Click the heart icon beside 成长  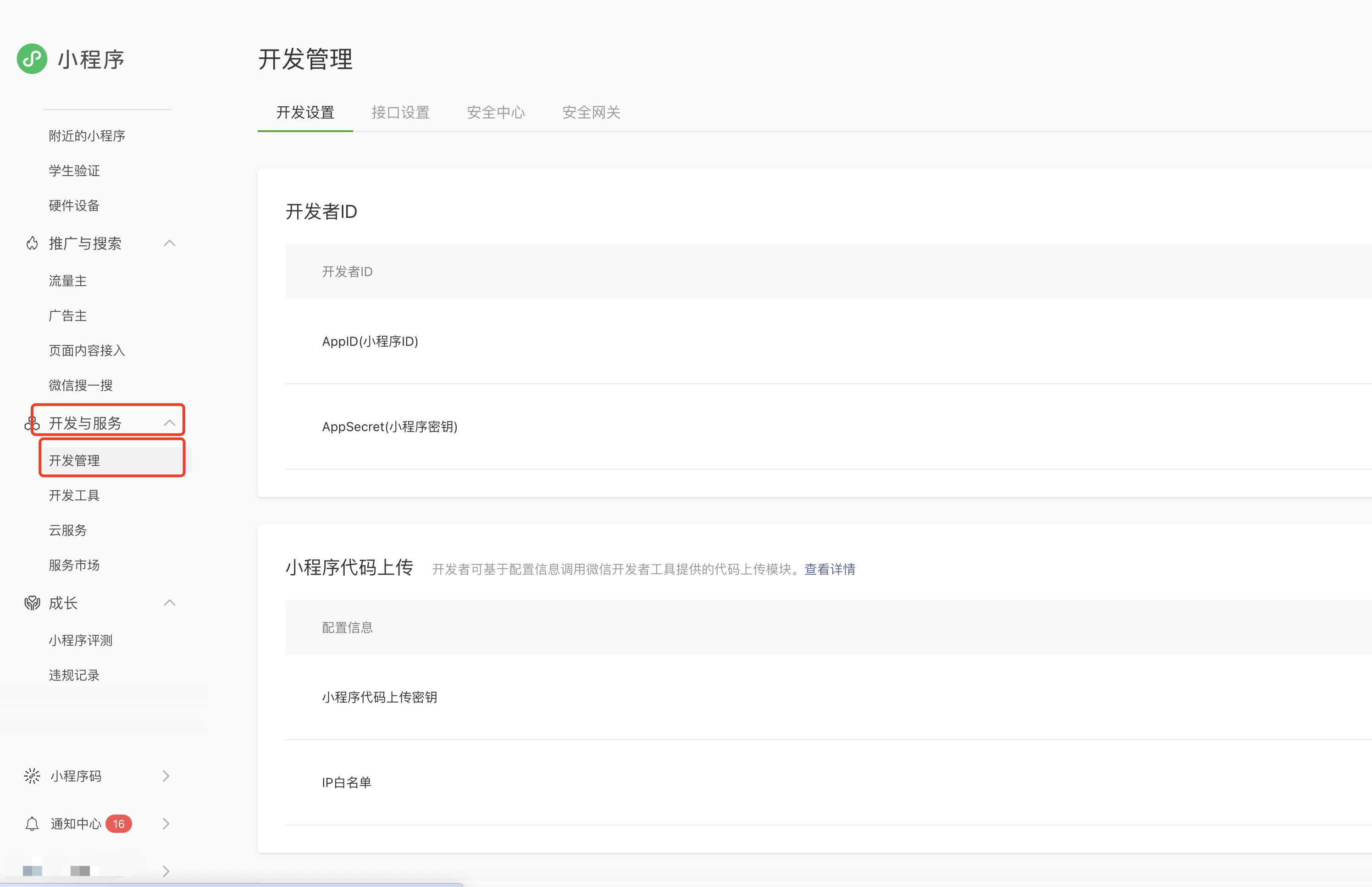click(x=32, y=603)
